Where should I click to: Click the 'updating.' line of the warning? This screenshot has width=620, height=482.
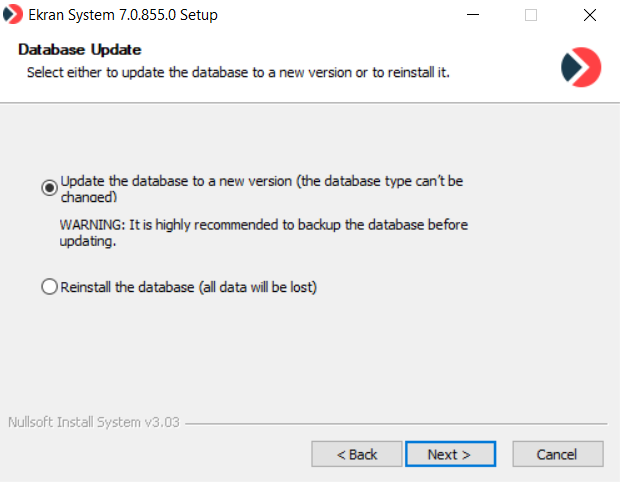point(88,241)
